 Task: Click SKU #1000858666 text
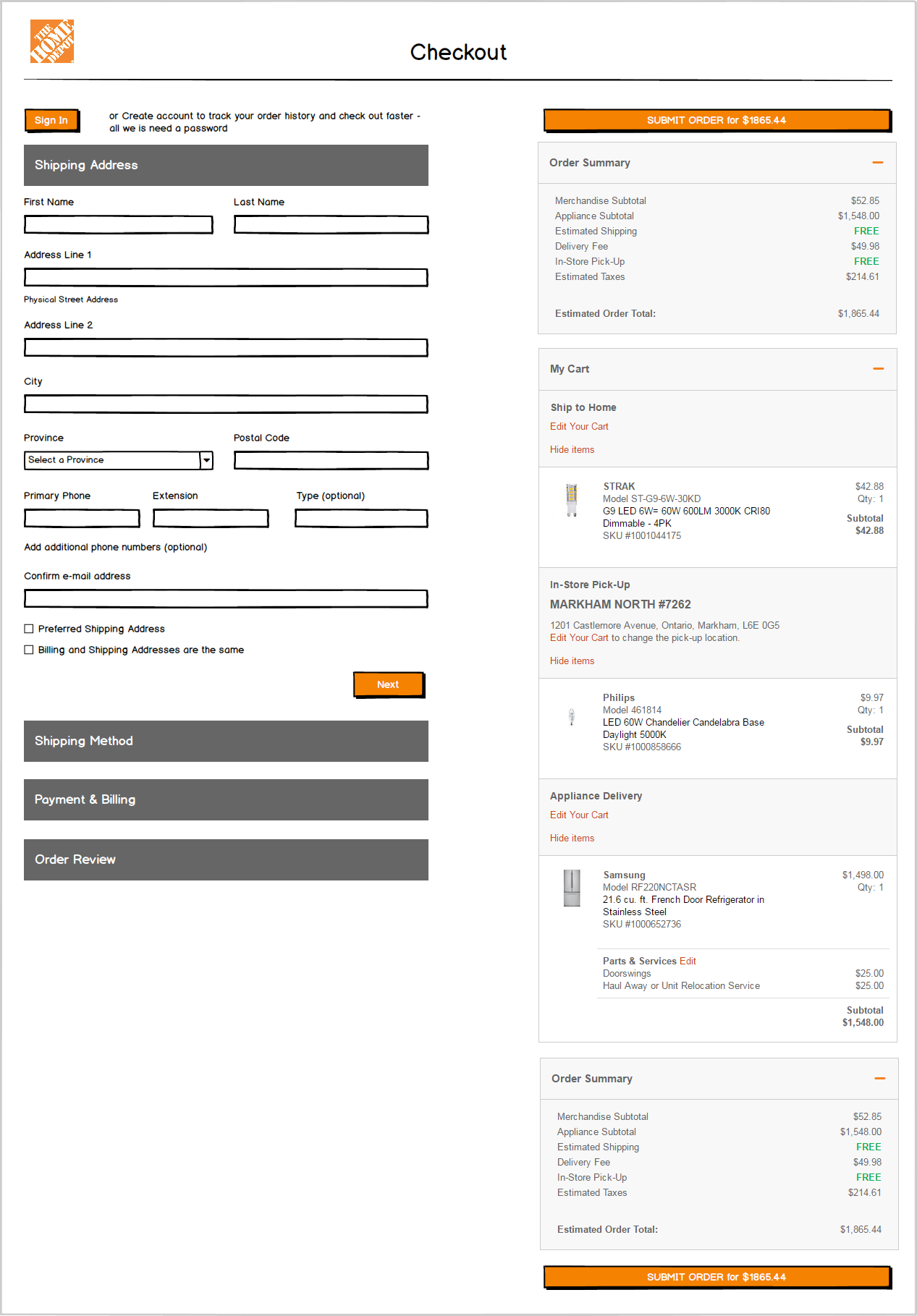pos(642,747)
